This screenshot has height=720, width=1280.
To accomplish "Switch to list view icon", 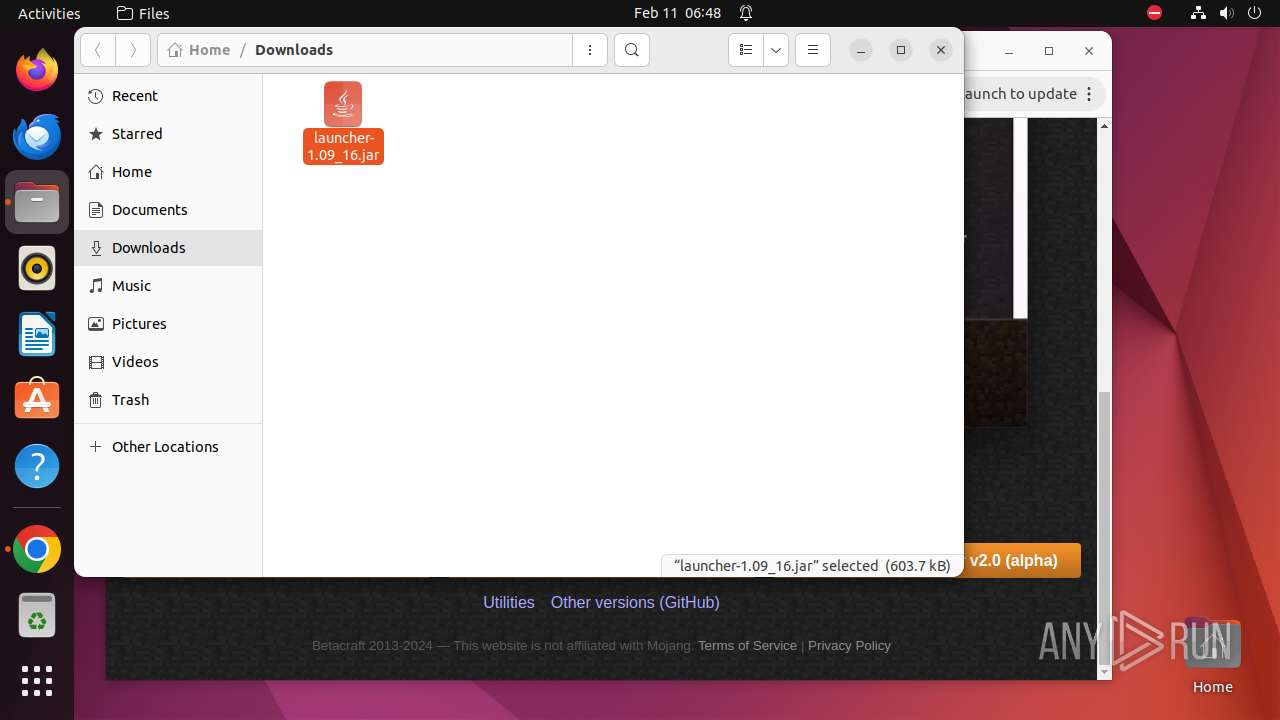I will point(746,50).
